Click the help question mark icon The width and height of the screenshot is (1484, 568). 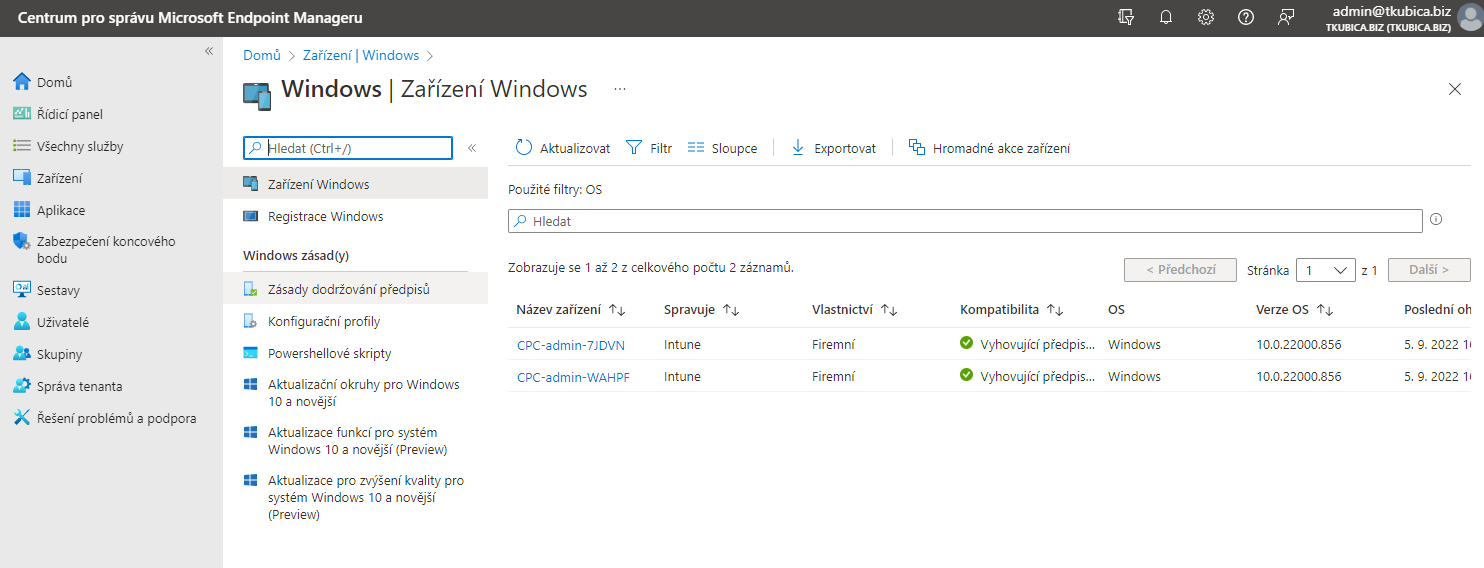(1246, 17)
